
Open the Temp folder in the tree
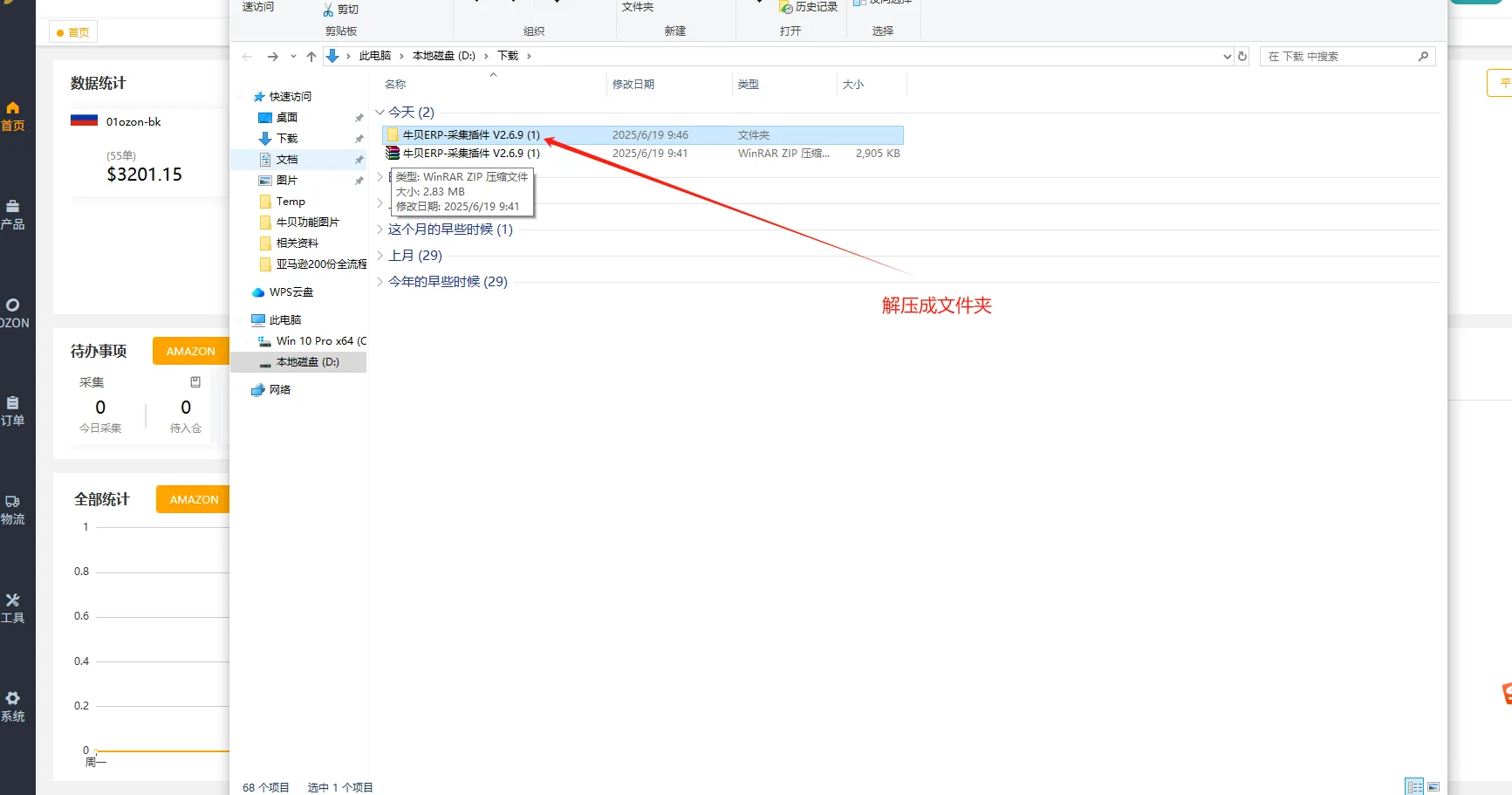(x=291, y=202)
